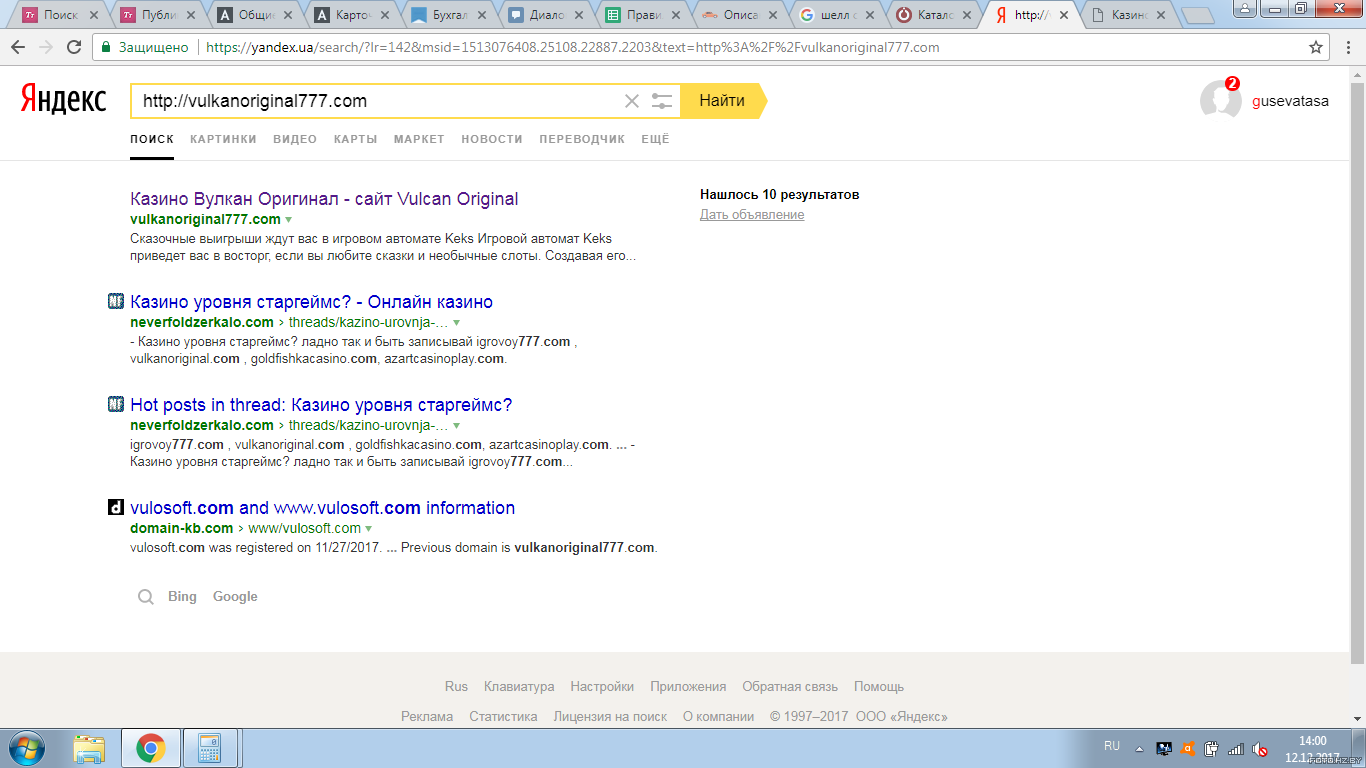Click the Yandex logo
Viewport: 1366px width, 768px height.
tap(63, 99)
